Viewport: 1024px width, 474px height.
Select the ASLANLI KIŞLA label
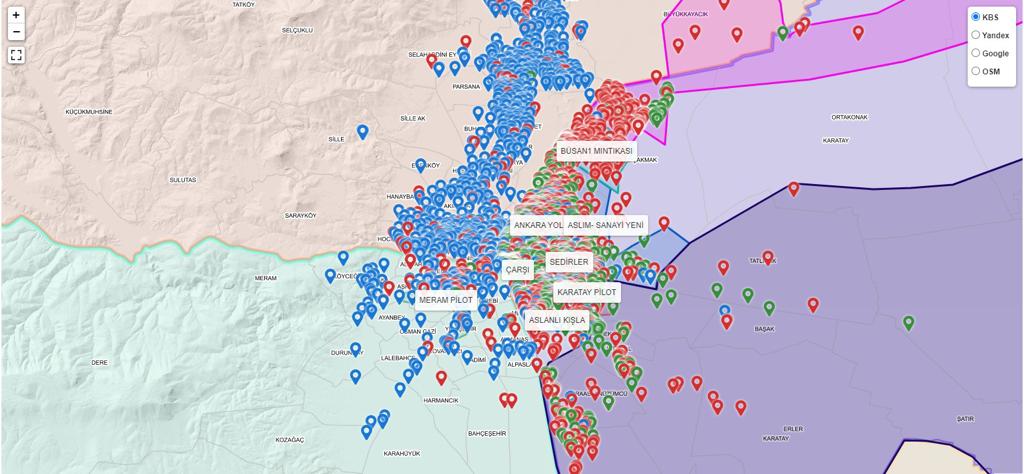[557, 321]
